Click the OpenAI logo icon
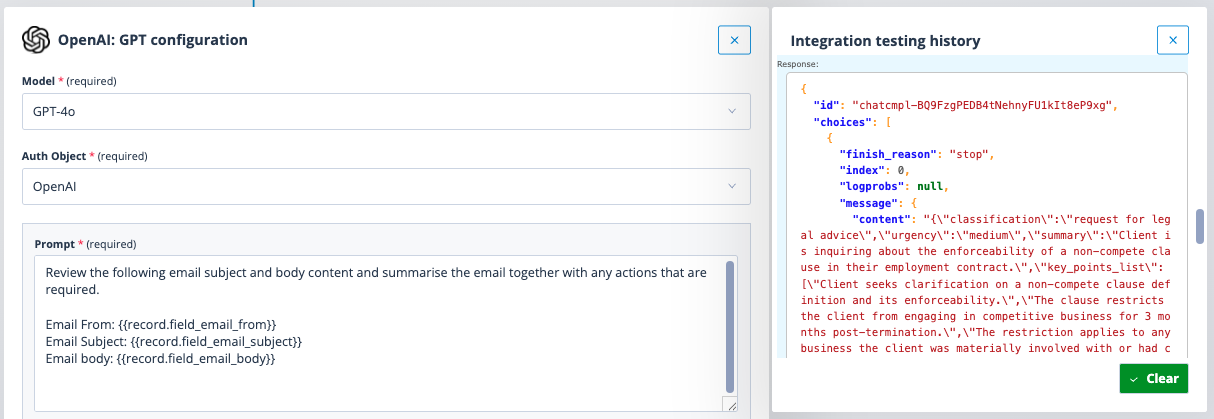 [x=36, y=40]
